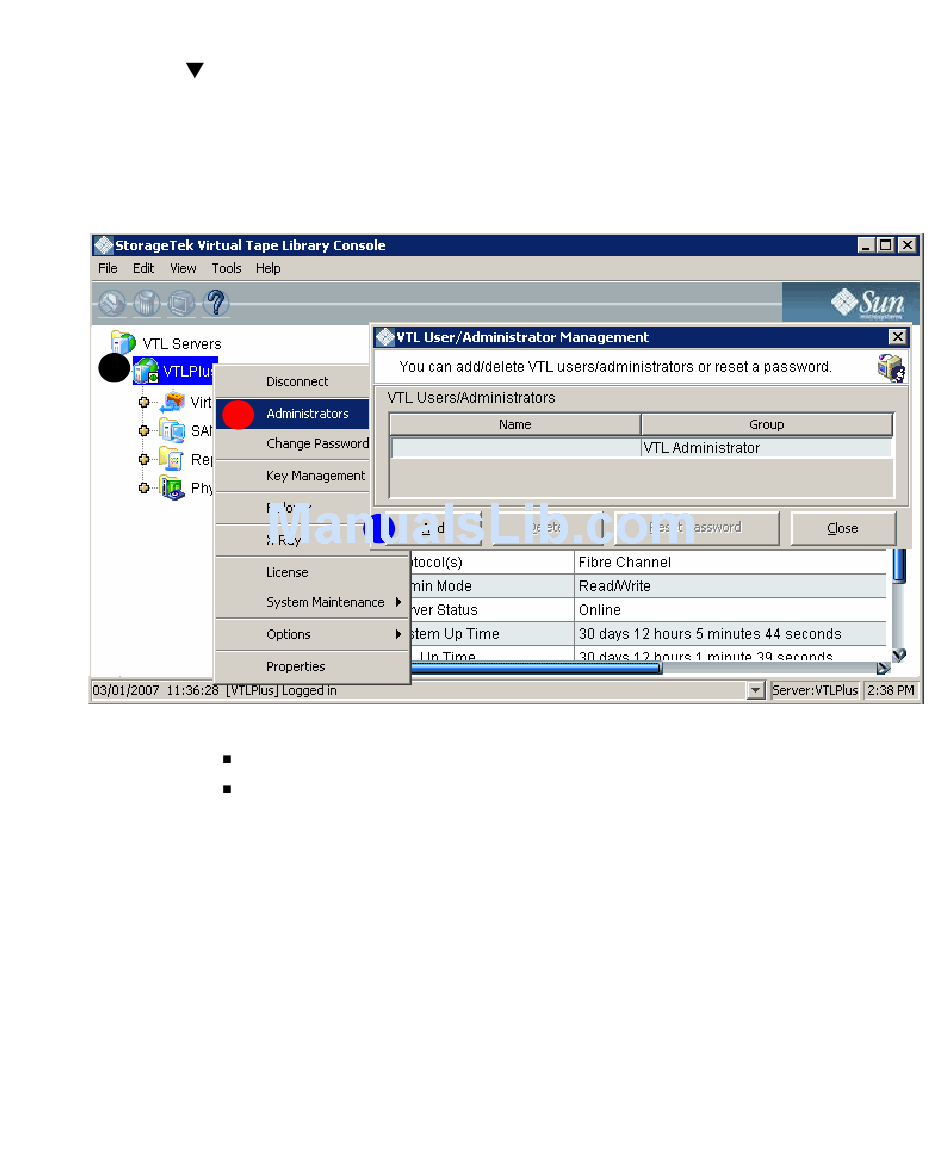Click the Reset Password button

(x=696, y=528)
